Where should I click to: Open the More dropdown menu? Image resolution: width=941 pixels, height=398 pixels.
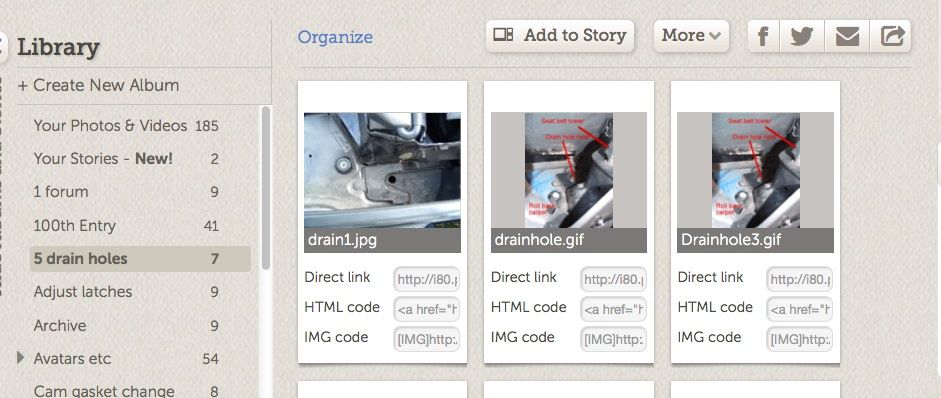[691, 35]
